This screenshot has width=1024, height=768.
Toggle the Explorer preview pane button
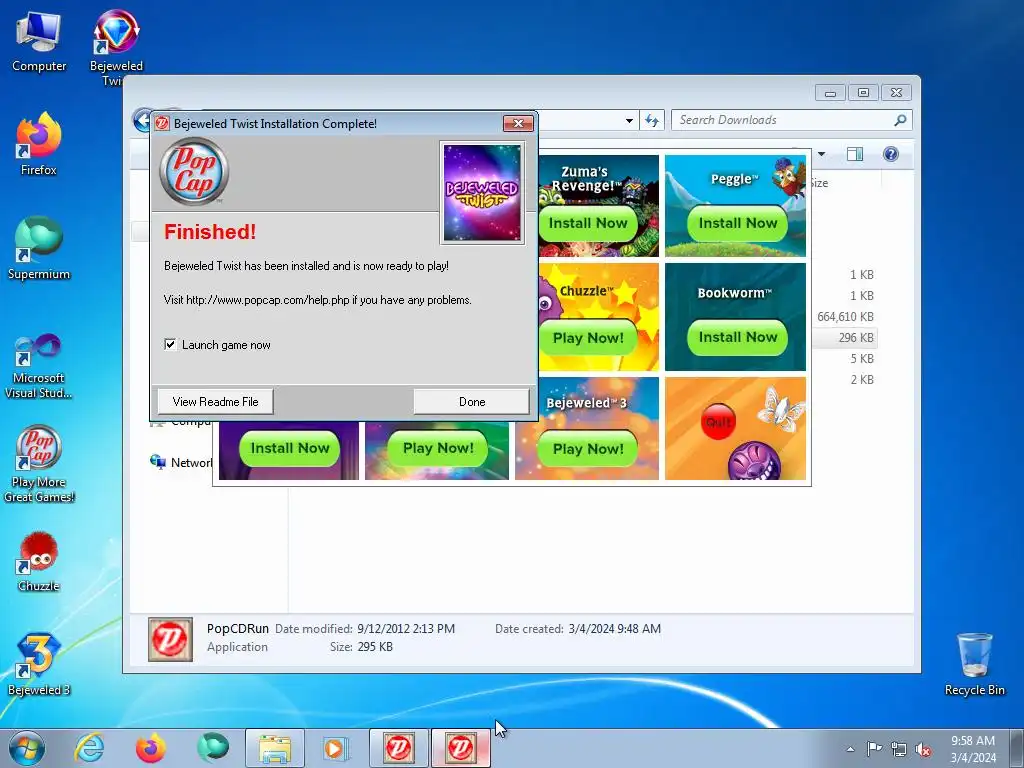(854, 154)
